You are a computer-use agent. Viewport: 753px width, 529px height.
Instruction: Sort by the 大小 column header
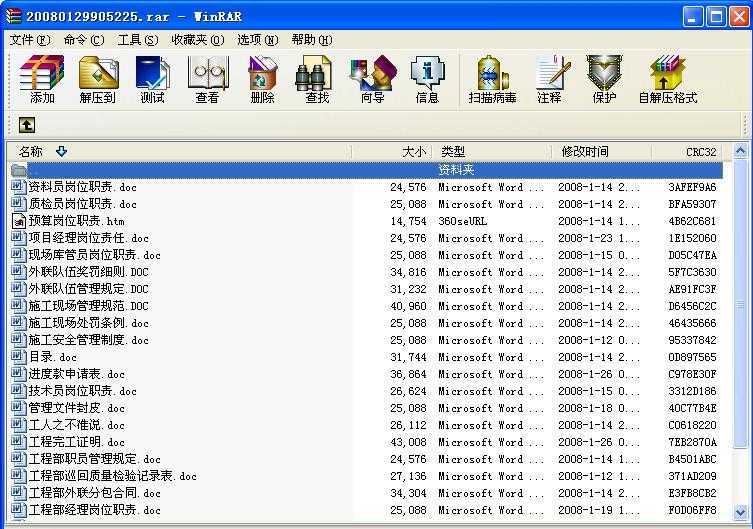click(x=393, y=152)
